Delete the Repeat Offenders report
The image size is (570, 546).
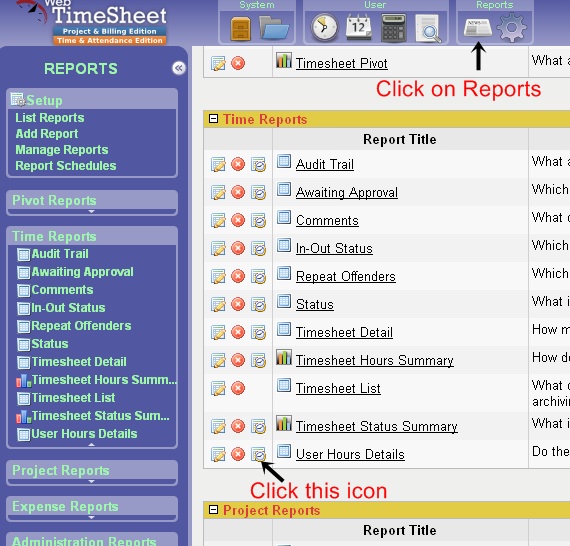(x=238, y=276)
